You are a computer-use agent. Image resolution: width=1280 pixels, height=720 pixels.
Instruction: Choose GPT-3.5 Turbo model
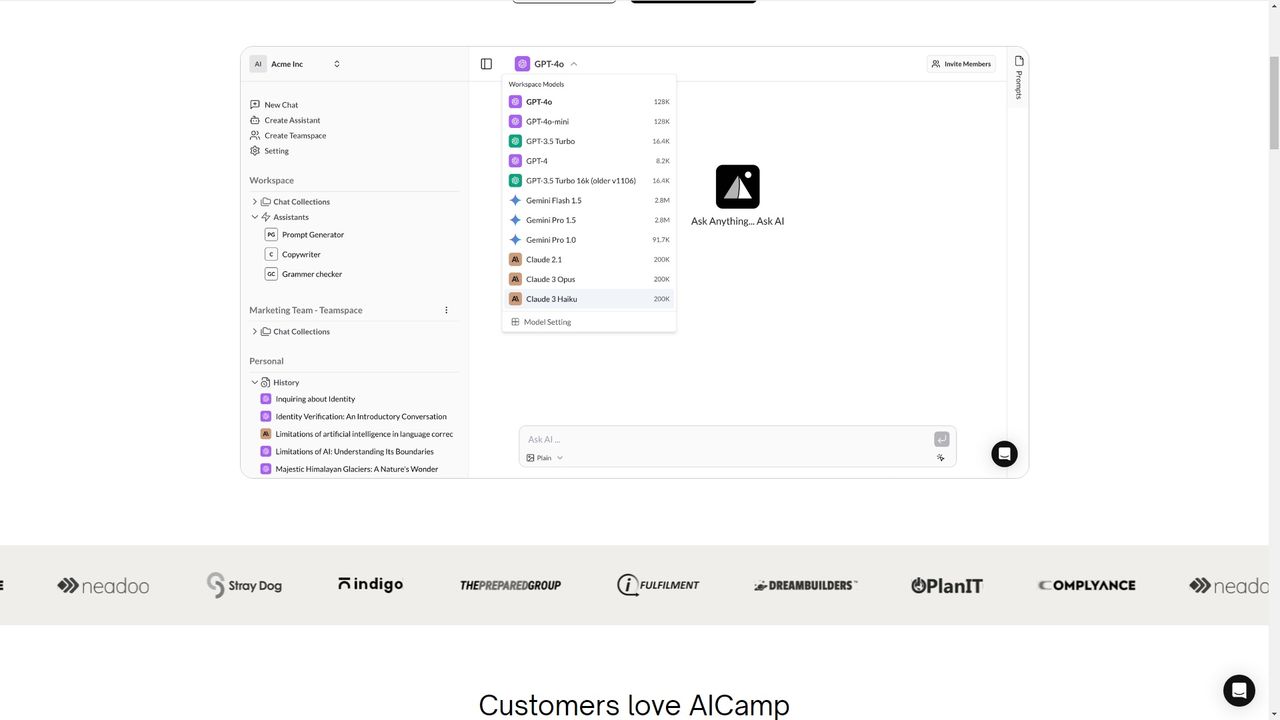pos(589,141)
